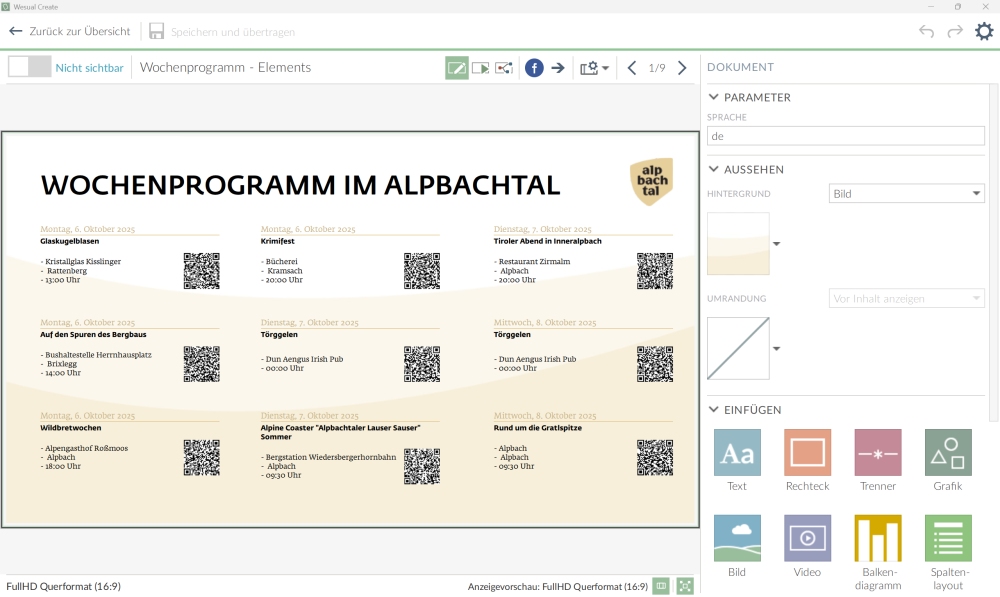
Task: Select the edit mode icon in toolbar
Action: tap(456, 68)
